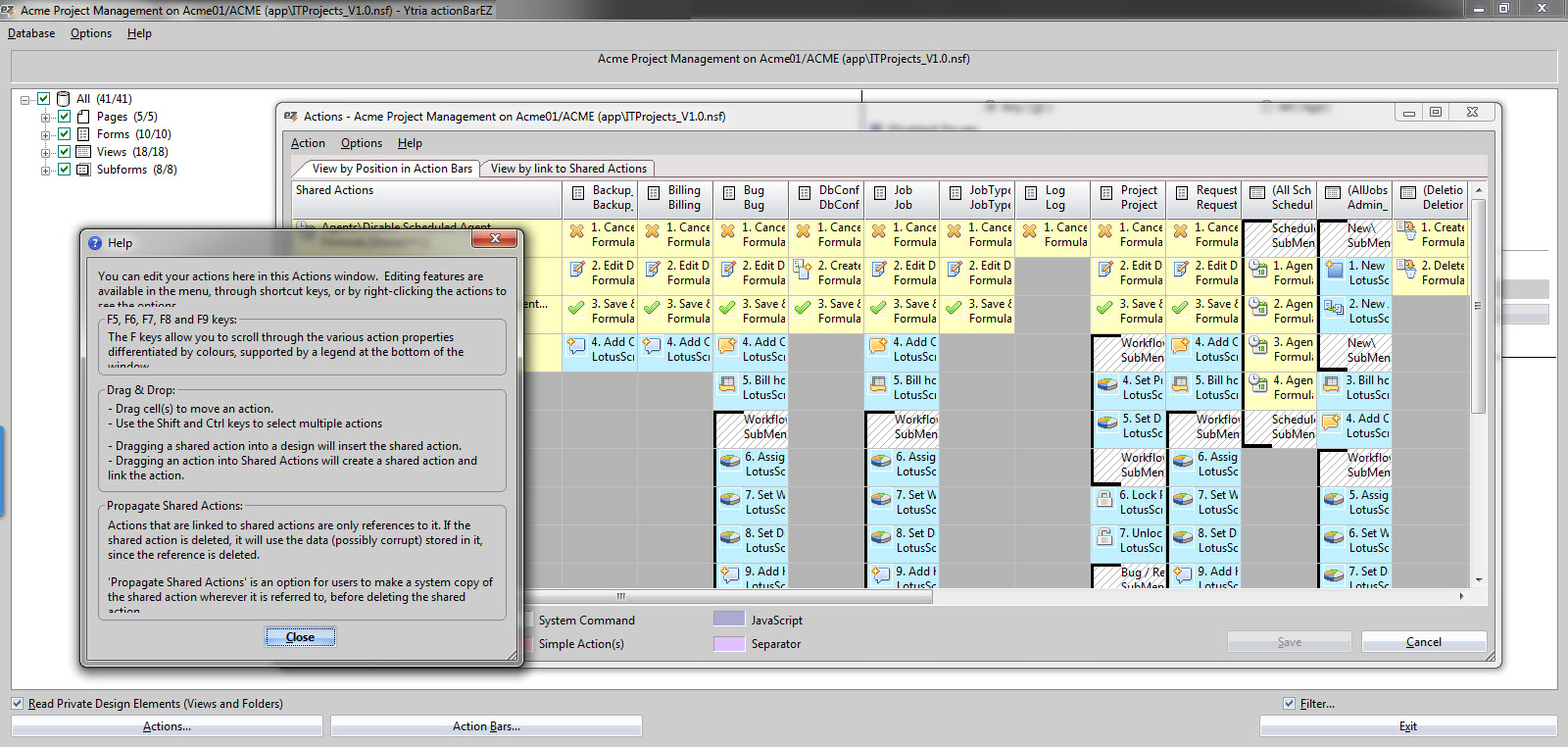Click the Save button in the Actions window

tap(1290, 642)
